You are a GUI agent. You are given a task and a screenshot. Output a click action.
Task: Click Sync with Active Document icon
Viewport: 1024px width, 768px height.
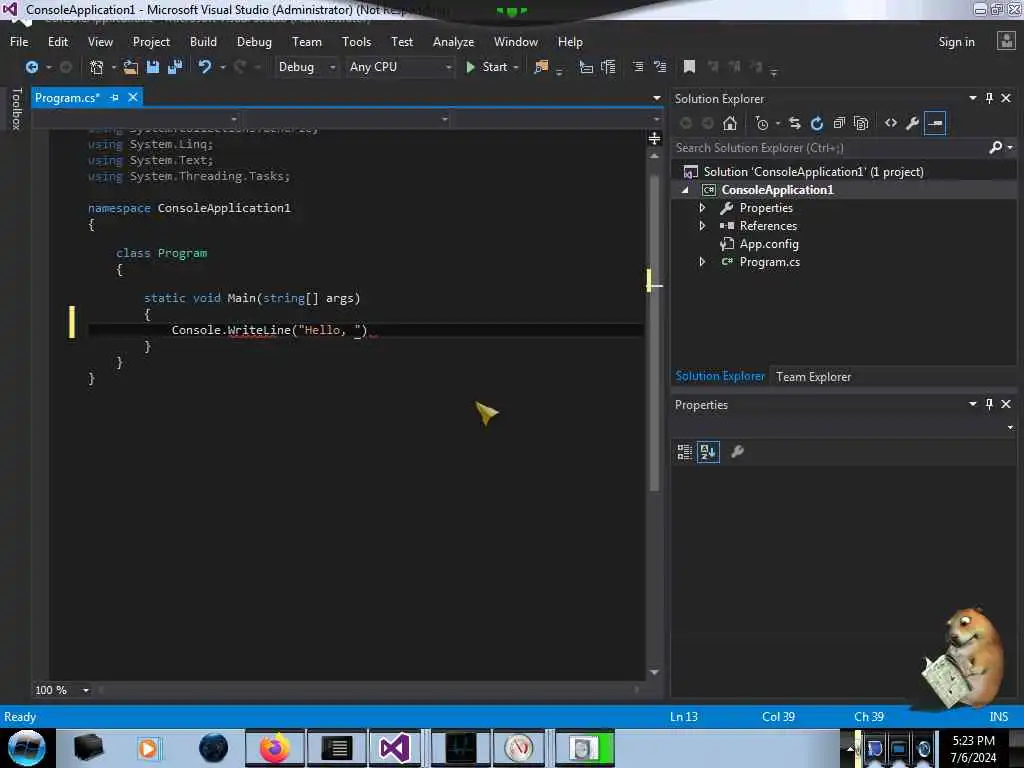[x=795, y=123]
